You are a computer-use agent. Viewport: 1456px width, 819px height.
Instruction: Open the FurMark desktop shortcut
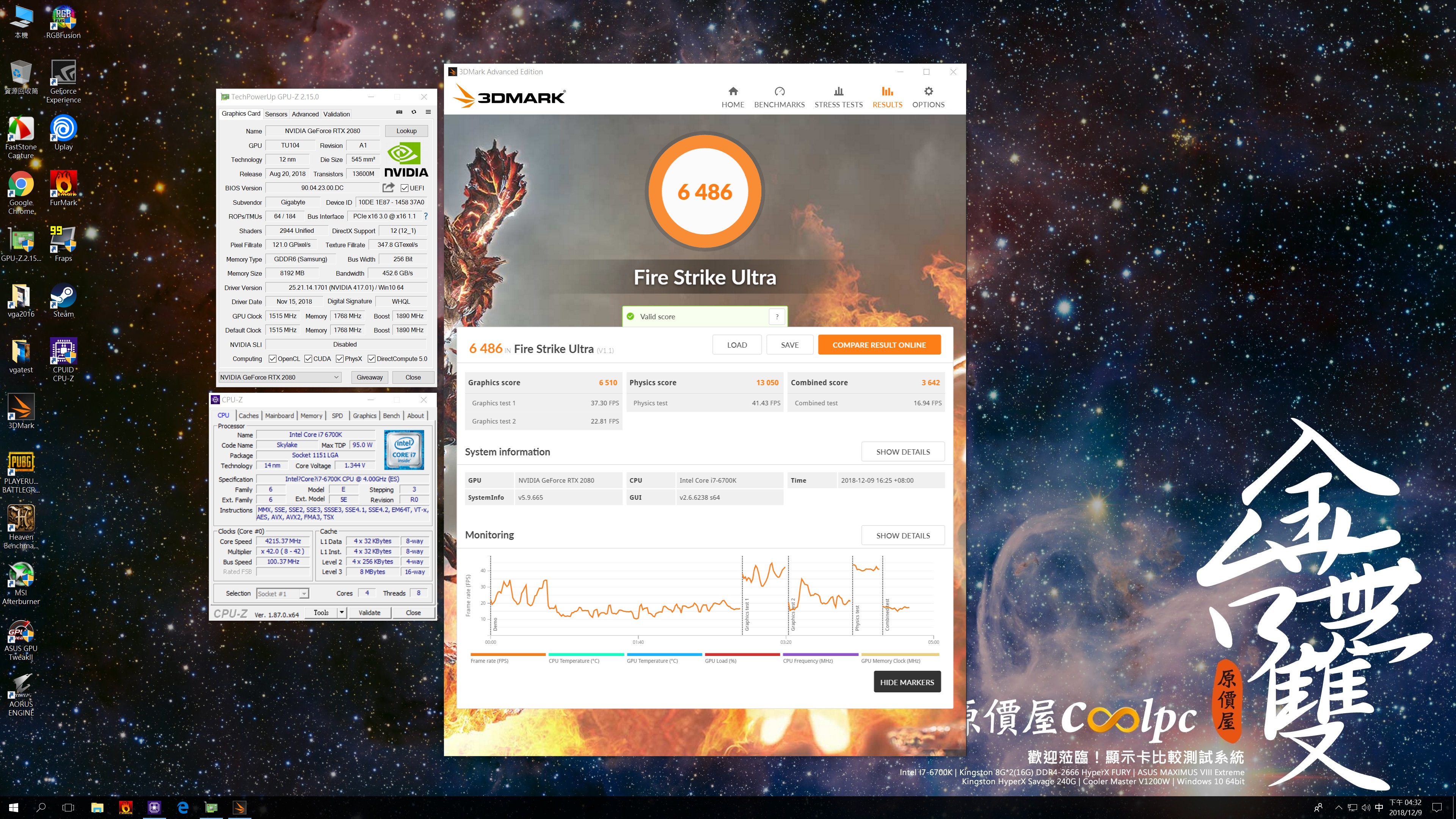63,189
